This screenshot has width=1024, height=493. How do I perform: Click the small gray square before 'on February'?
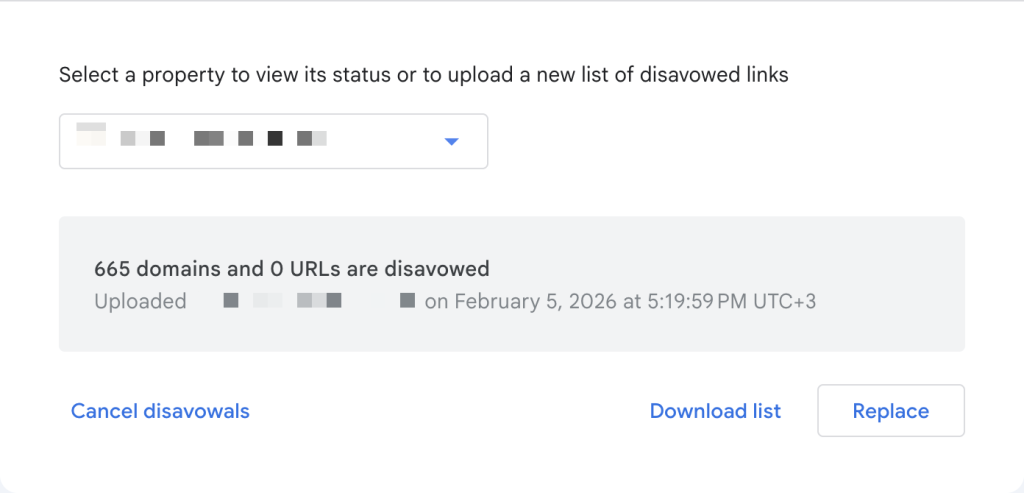[407, 300]
